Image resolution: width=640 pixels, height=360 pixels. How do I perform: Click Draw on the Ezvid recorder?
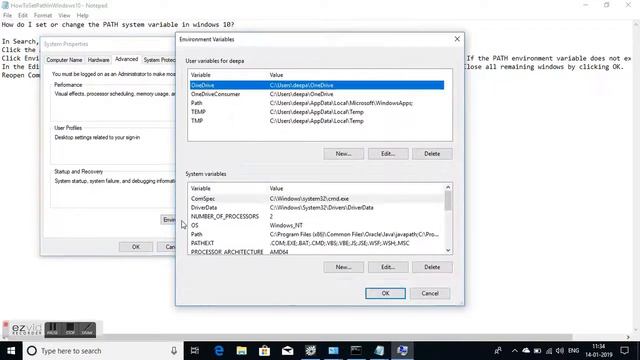pos(87,329)
